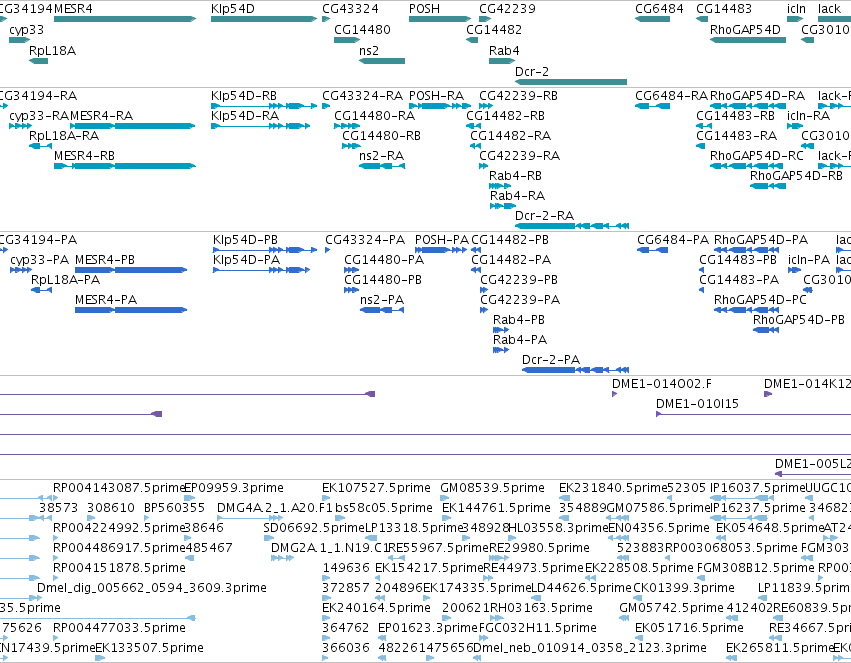The image size is (851, 663).
Task: Select the icln gene label
Action: 796,9
